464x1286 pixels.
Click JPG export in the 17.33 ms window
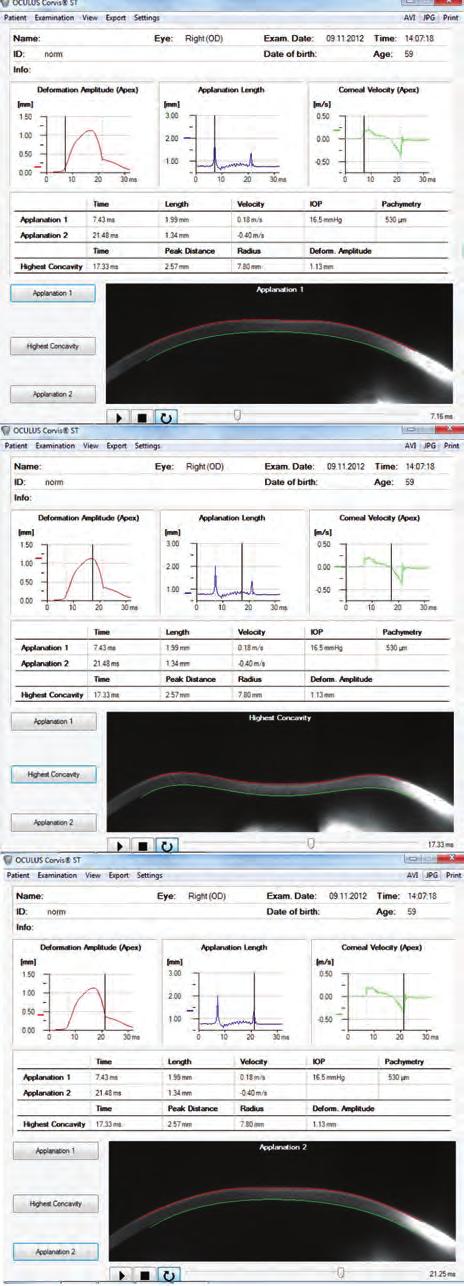[x=431, y=445]
